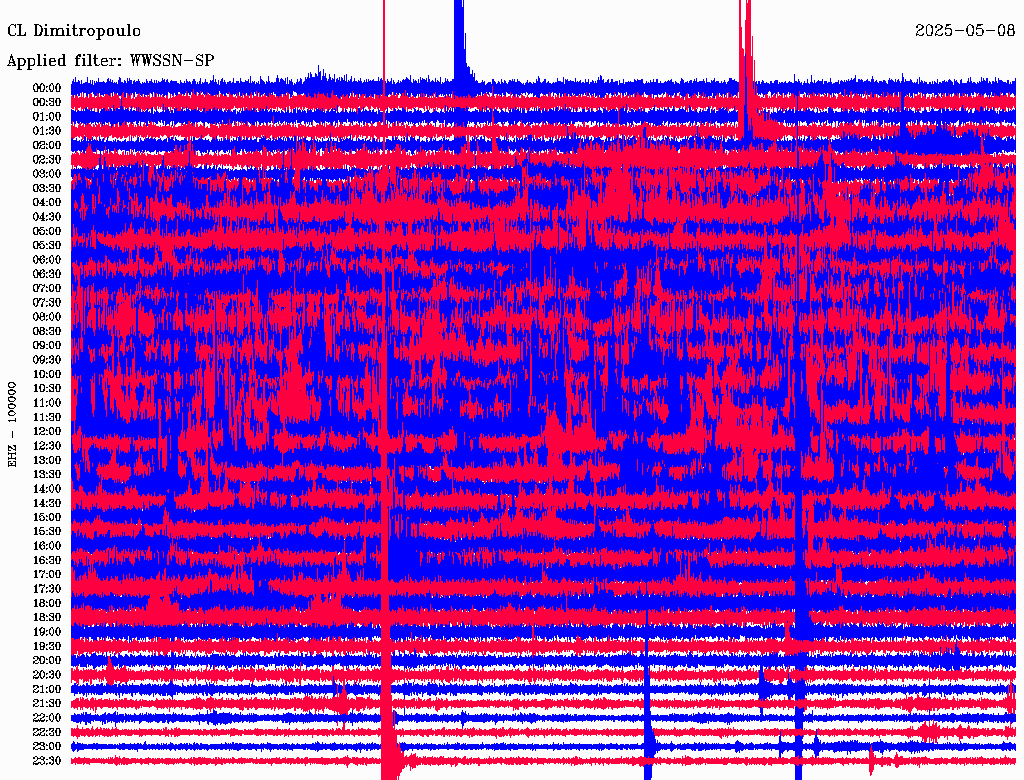Select the 01:00 time label
Viewport: 1024px width, 780px height.
[x=47, y=117]
